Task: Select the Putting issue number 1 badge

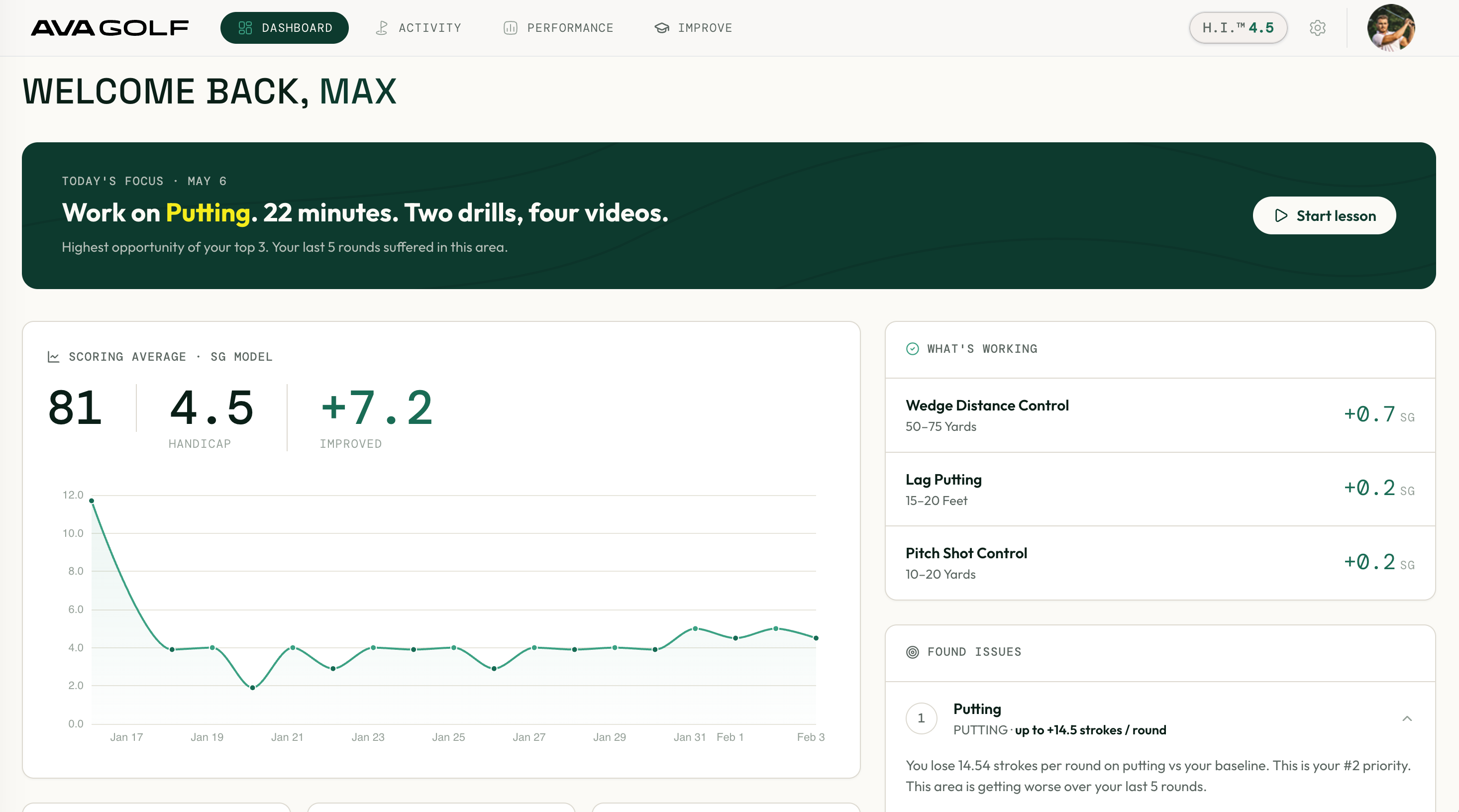Action: click(x=922, y=718)
